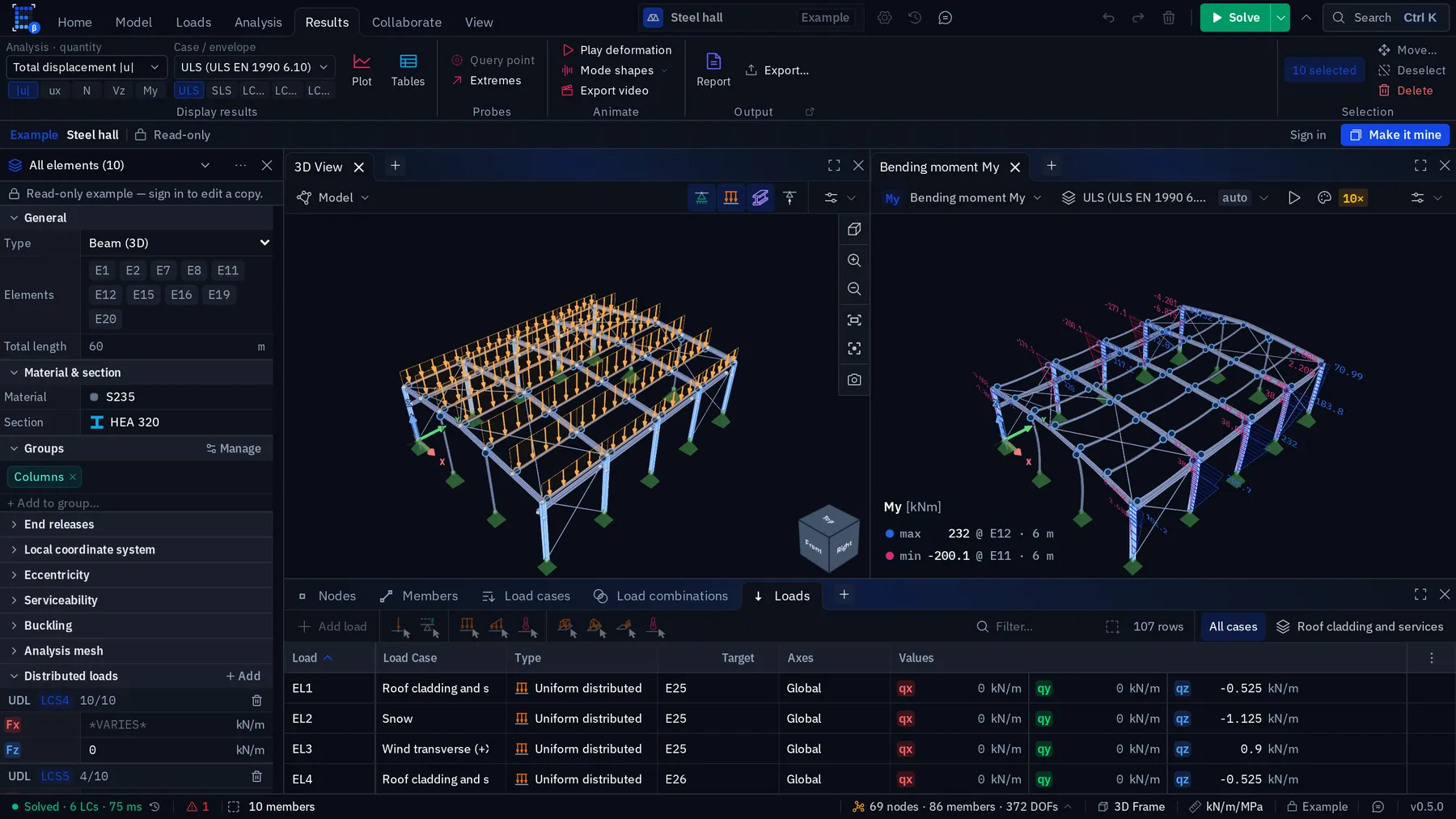Zoom in using the 3D View magnifier
Image resolution: width=1456 pixels, height=819 pixels.
click(854, 261)
